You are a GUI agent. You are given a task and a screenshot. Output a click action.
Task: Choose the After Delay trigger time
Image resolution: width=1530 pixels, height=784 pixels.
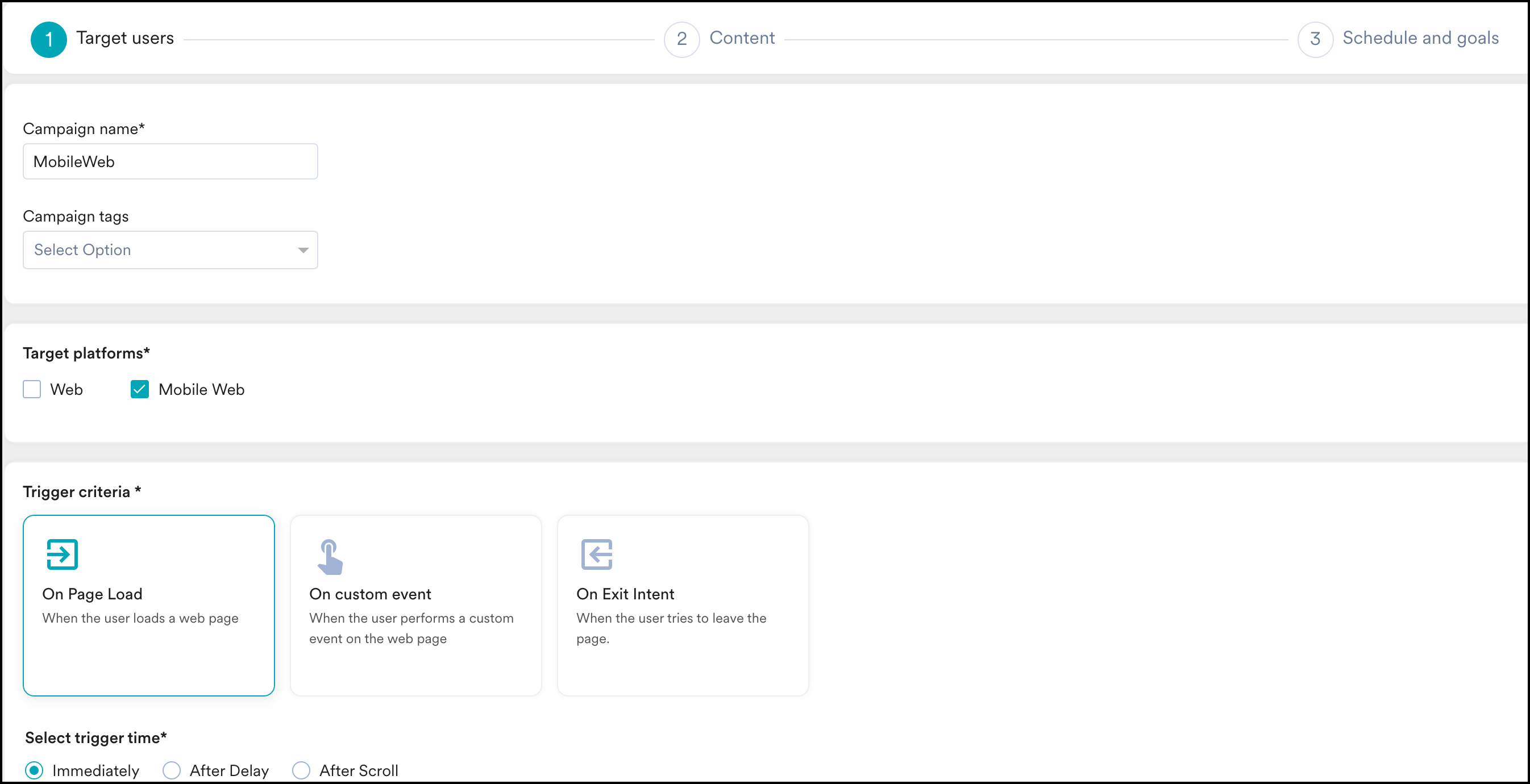click(x=172, y=770)
